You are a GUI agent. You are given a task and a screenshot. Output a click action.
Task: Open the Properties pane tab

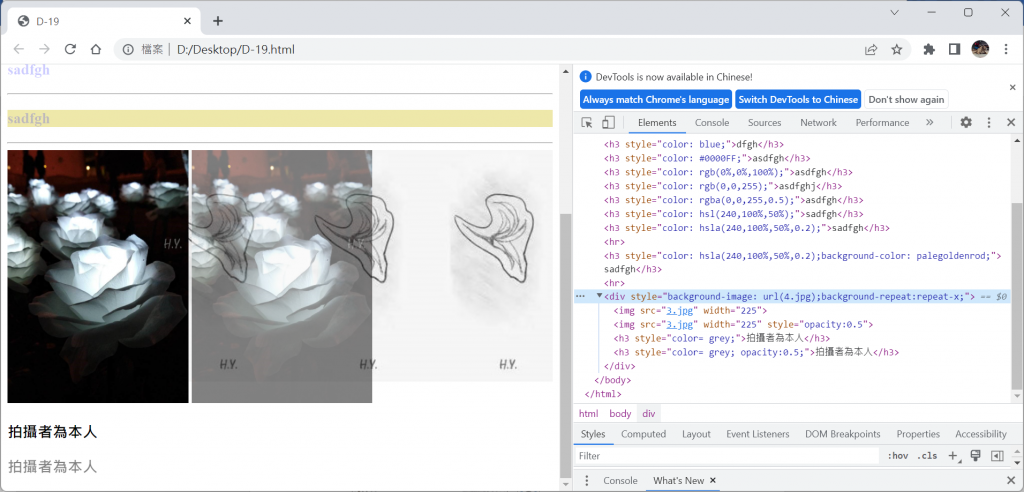[918, 434]
